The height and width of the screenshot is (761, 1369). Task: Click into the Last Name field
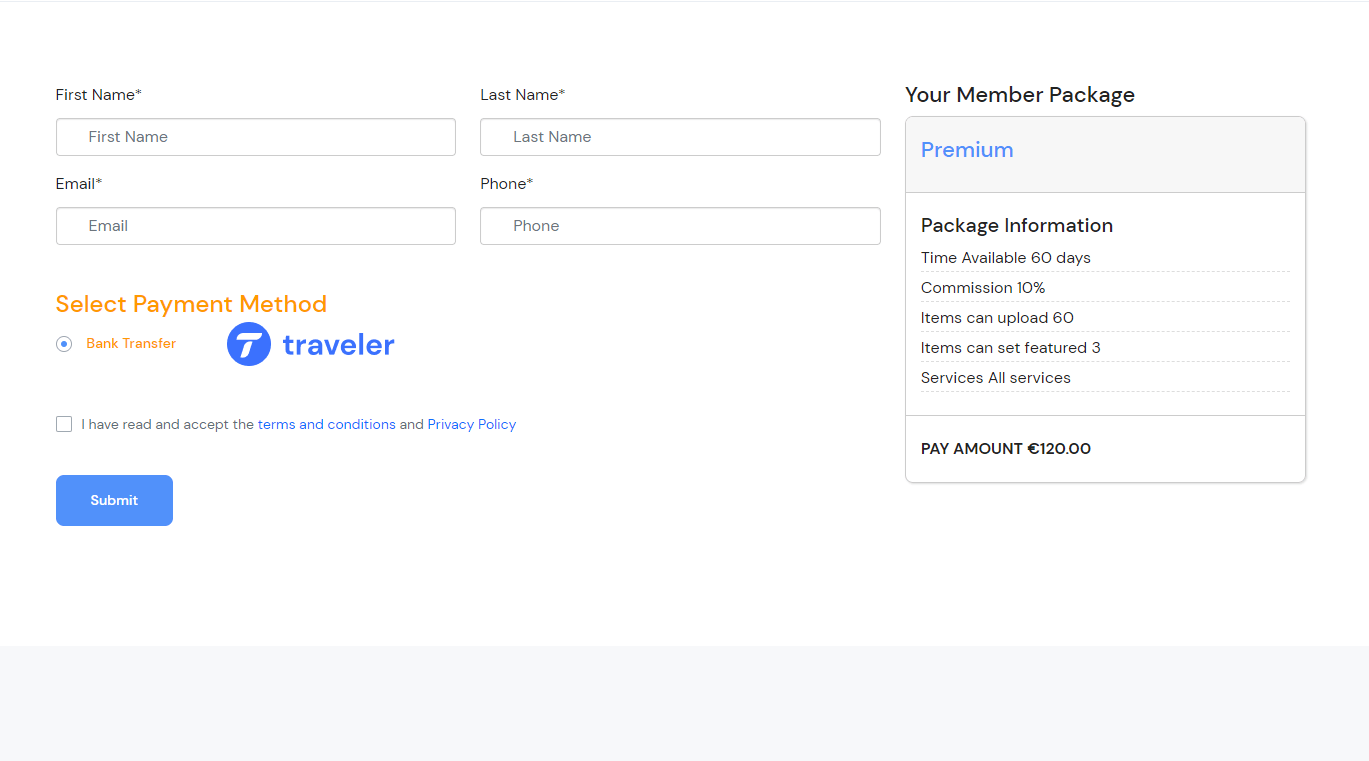coord(680,137)
